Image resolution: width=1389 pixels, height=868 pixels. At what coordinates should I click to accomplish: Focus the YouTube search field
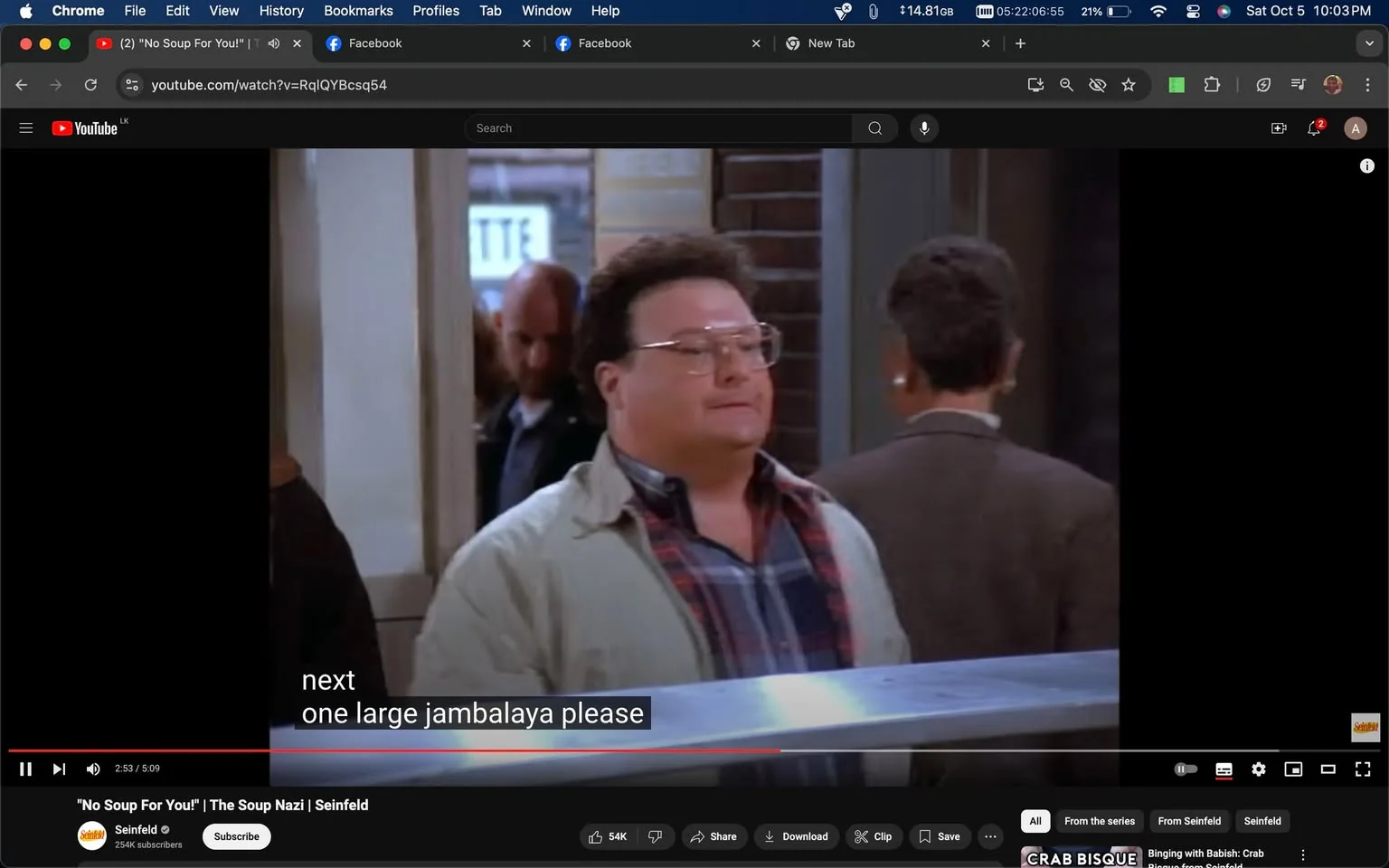coord(658,128)
